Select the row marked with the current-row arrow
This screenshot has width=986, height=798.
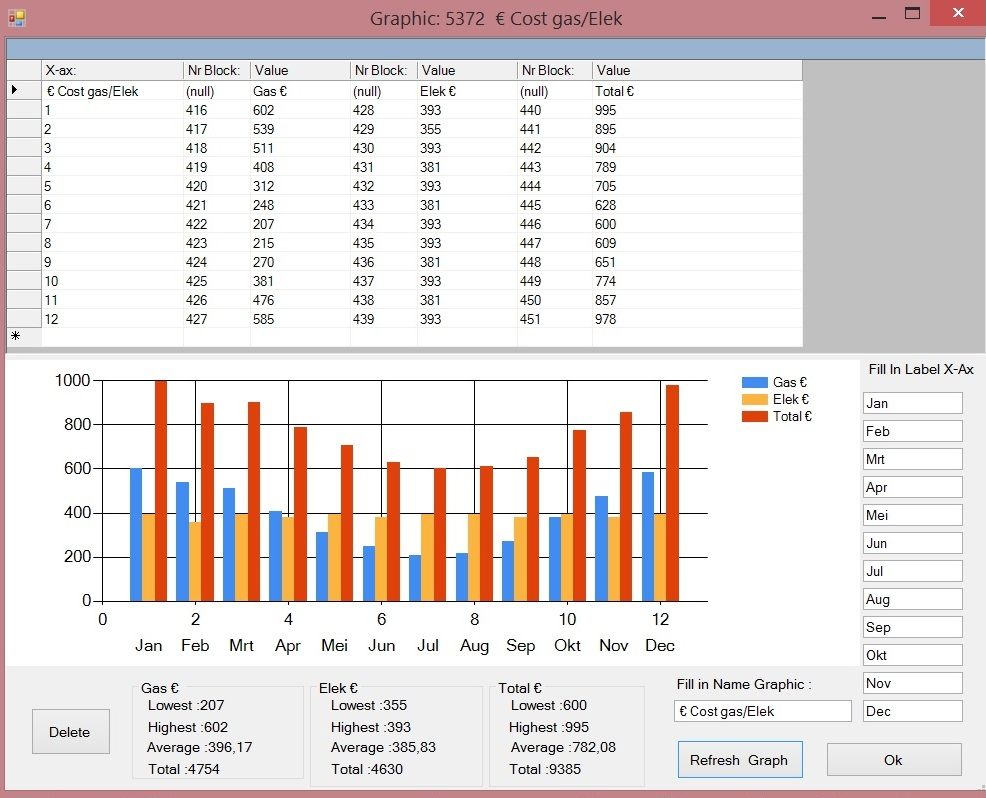[24, 91]
